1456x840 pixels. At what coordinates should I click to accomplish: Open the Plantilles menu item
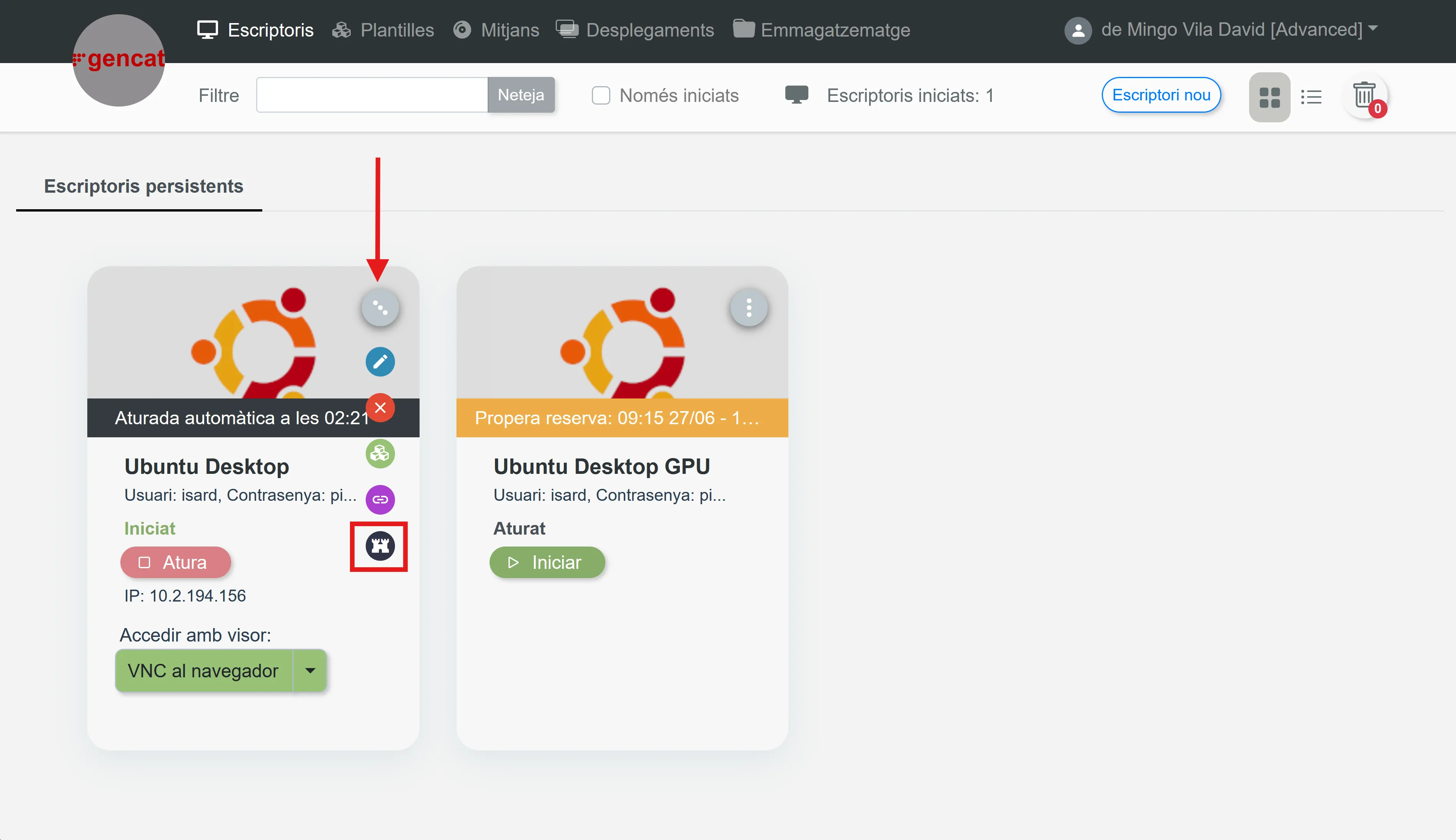[384, 30]
